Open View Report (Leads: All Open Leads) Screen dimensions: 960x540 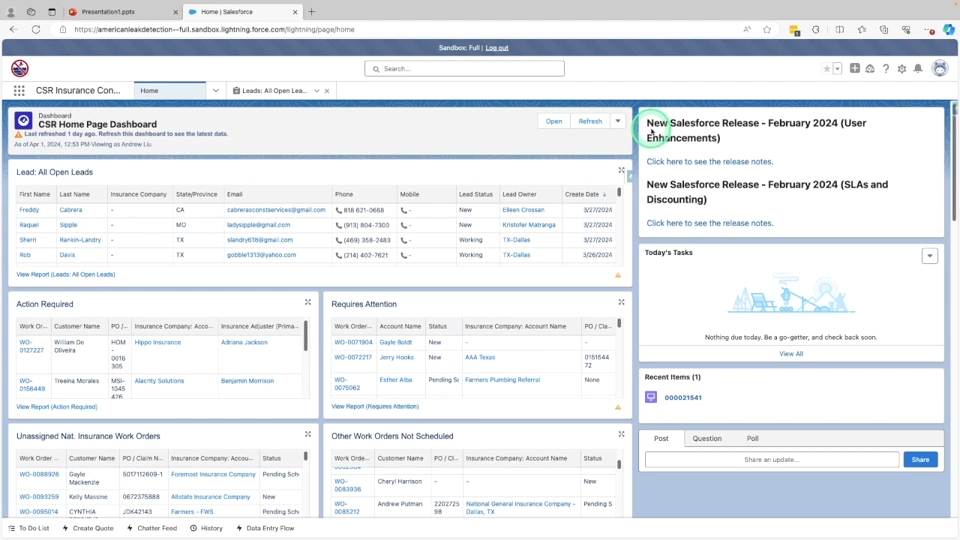click(66, 274)
